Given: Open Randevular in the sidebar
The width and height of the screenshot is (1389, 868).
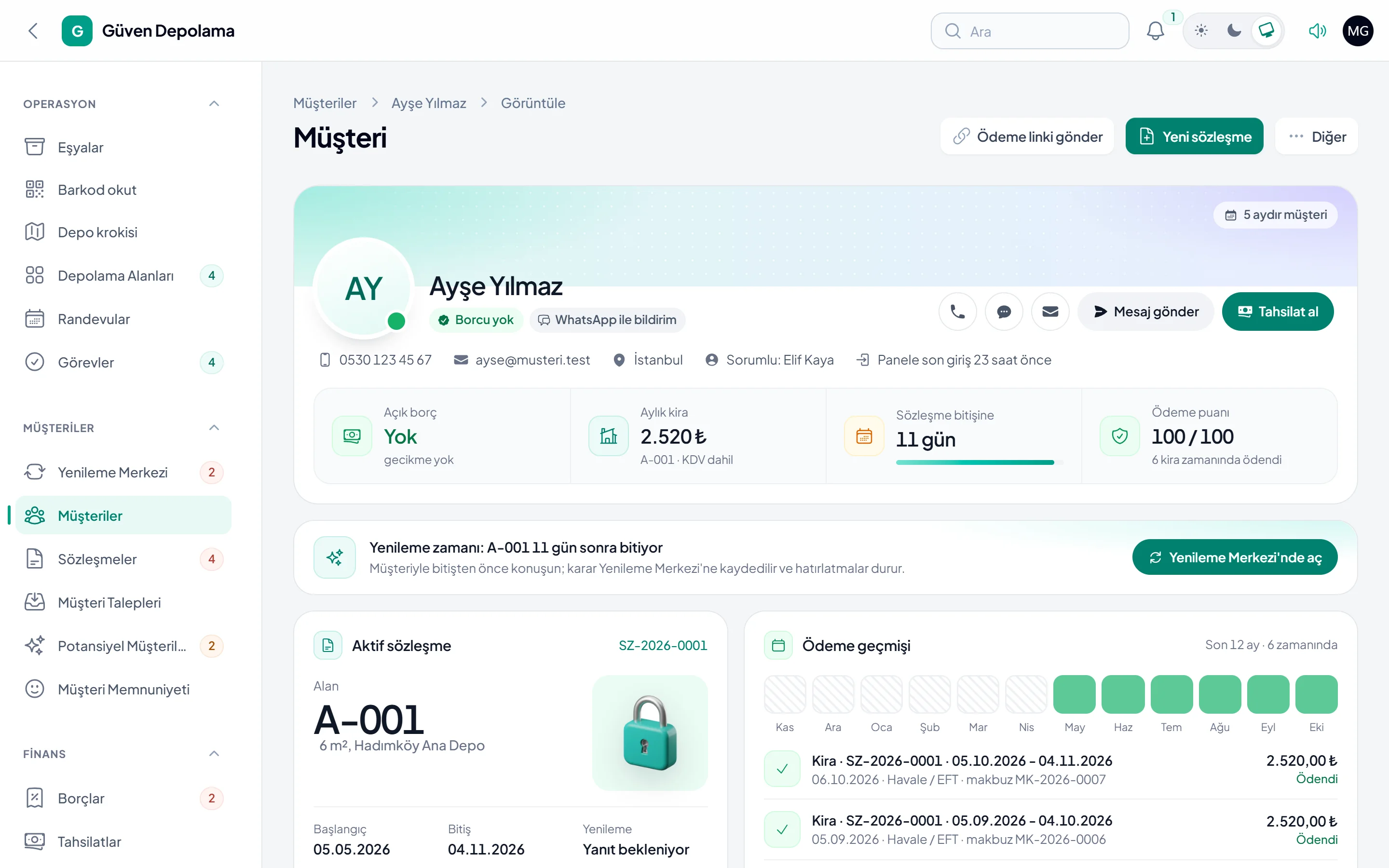Looking at the screenshot, I should click(123, 319).
